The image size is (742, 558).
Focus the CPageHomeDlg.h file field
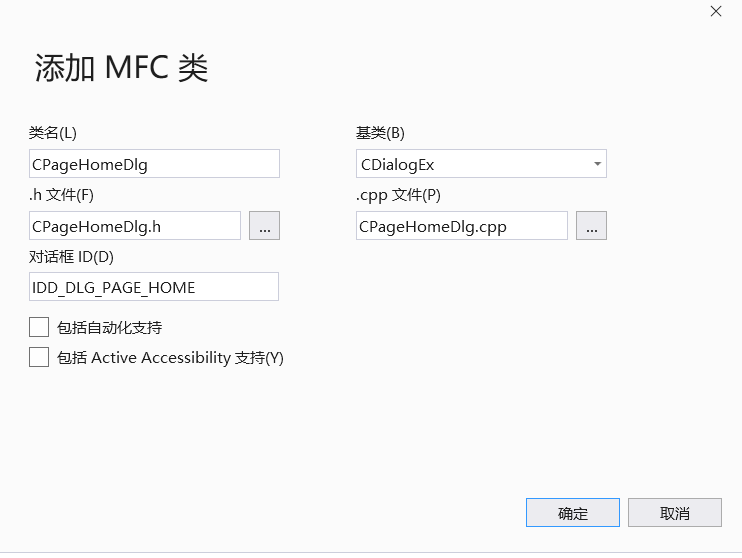[135, 226]
